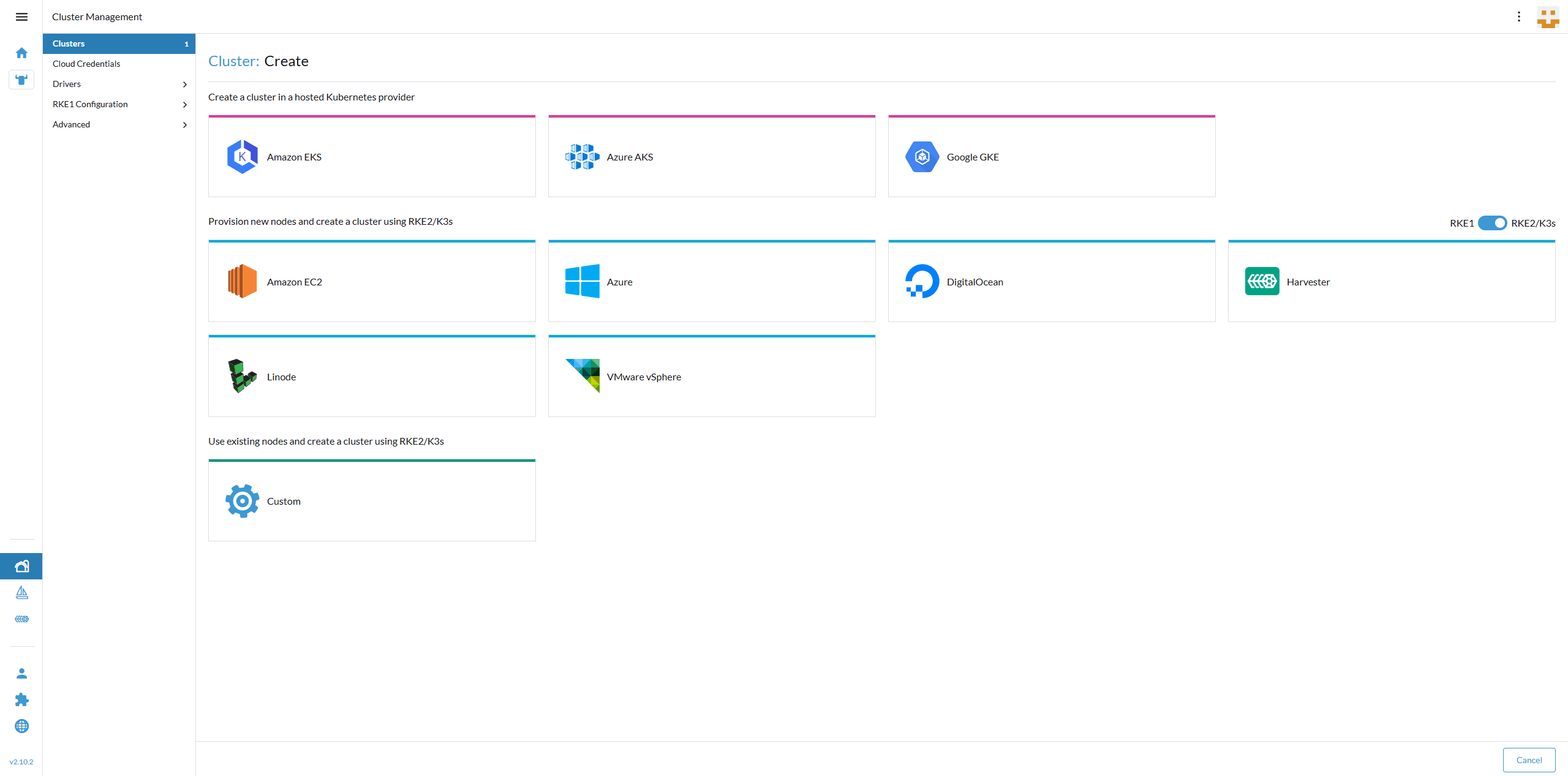Click the Amazon EKS logo
The image size is (1568, 776).
243,157
